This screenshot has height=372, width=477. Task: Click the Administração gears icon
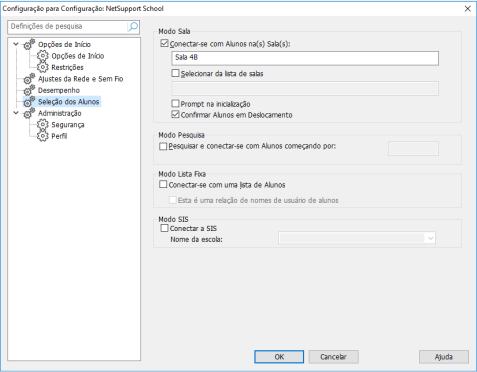(x=29, y=113)
